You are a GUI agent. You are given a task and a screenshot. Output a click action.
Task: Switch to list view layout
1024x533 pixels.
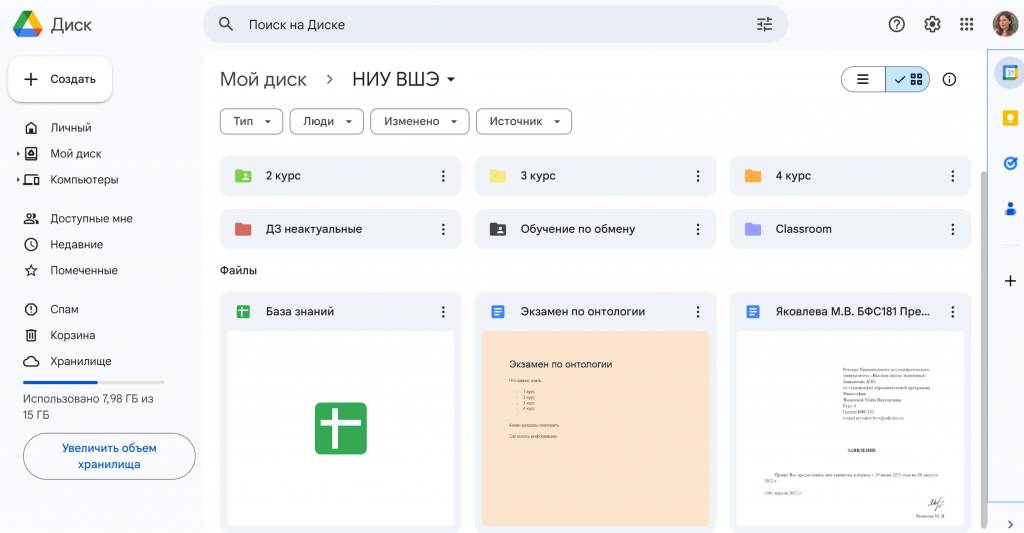click(x=863, y=80)
